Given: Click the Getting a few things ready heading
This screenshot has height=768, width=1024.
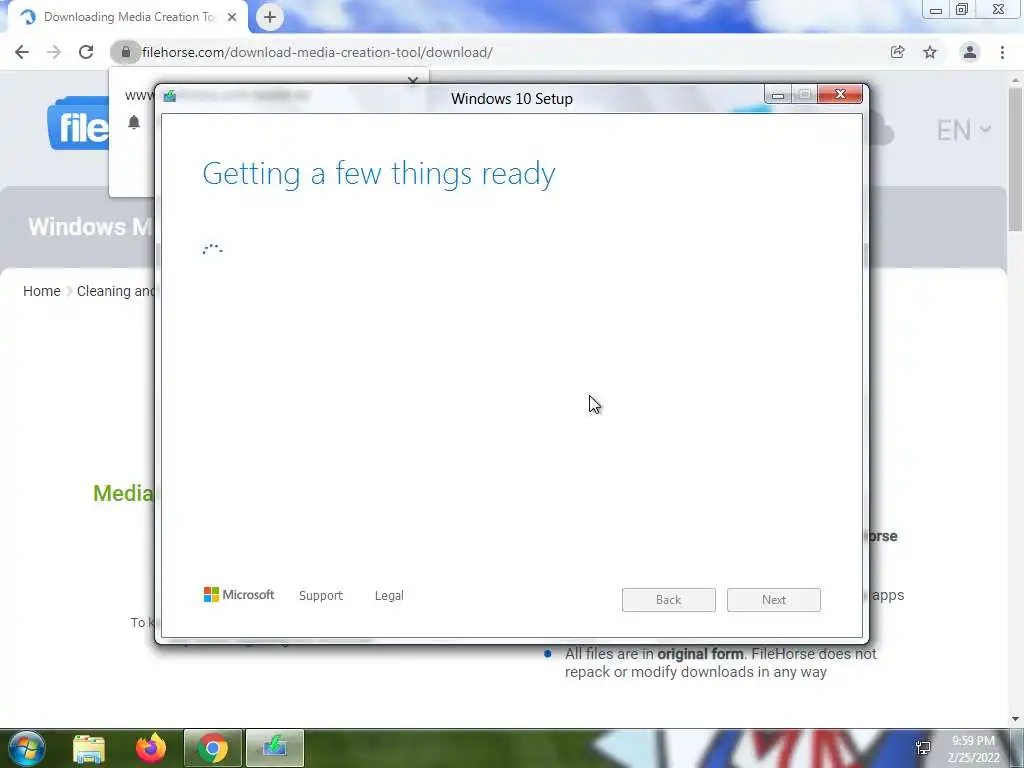Looking at the screenshot, I should (x=379, y=174).
